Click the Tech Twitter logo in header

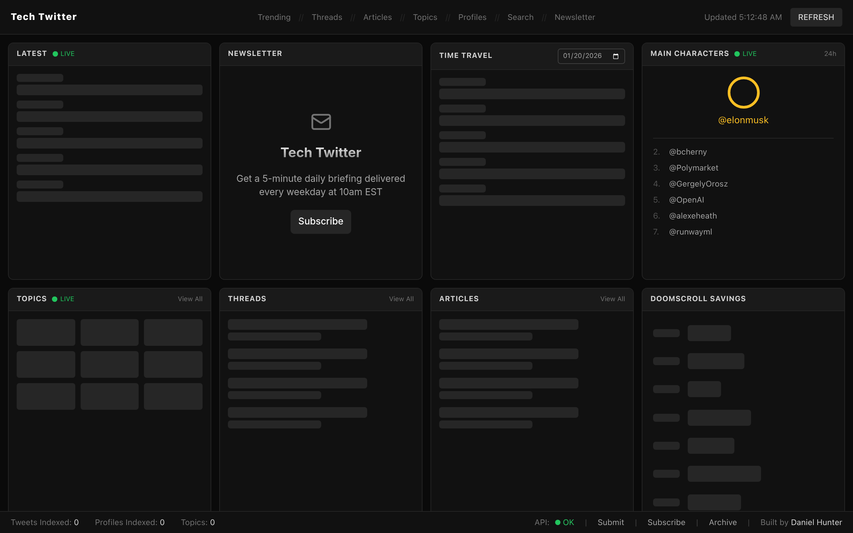pos(44,17)
